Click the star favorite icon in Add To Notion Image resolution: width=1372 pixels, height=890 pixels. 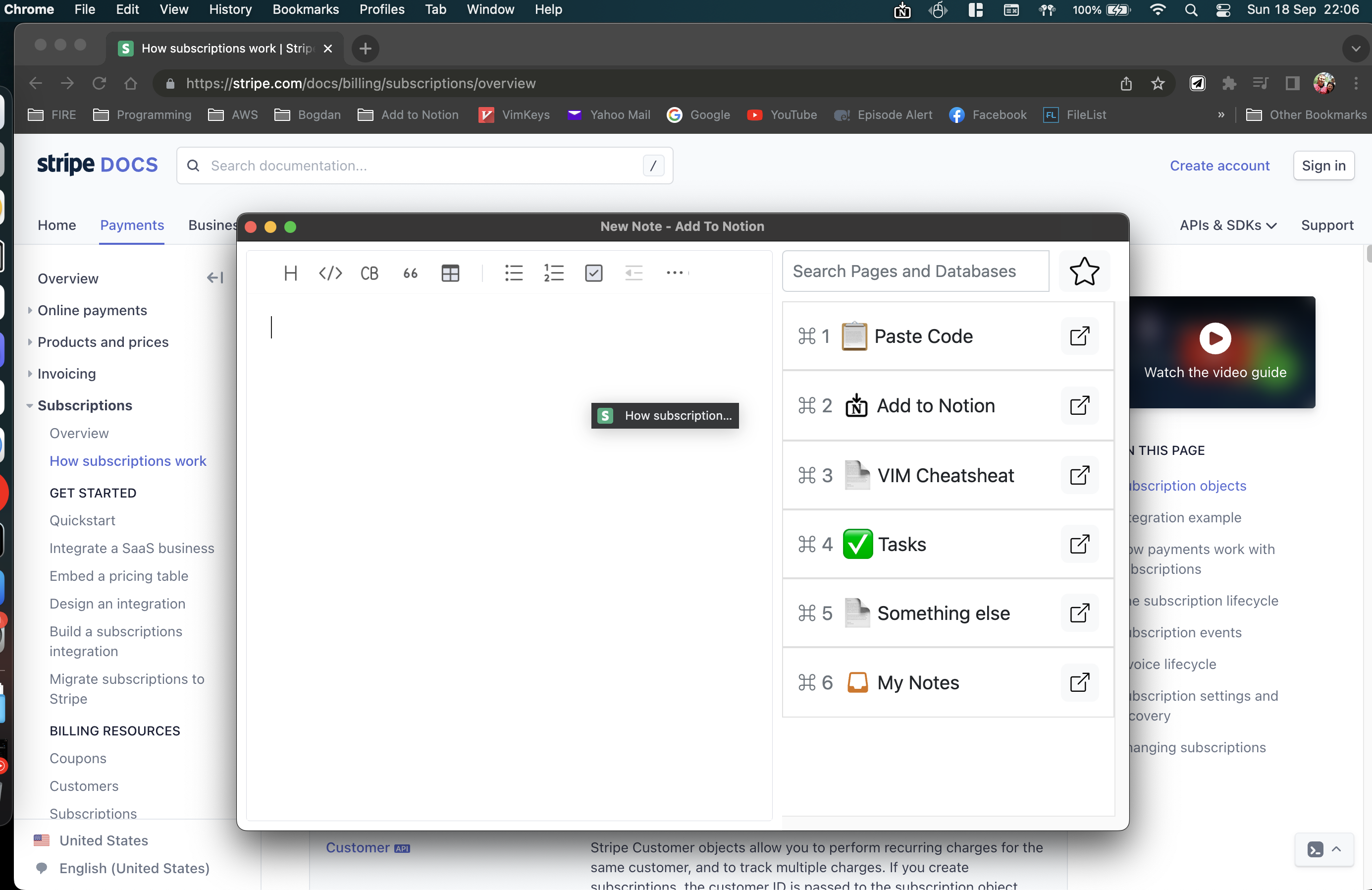coord(1084,271)
